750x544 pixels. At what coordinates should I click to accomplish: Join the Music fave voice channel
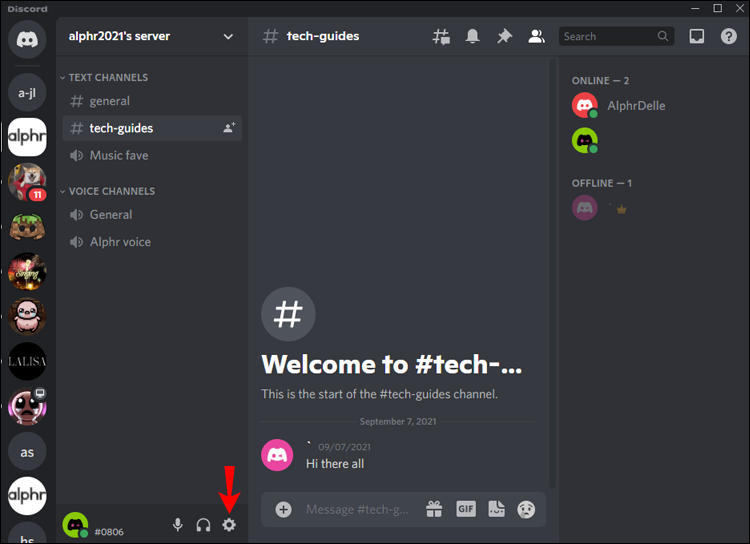click(152, 155)
